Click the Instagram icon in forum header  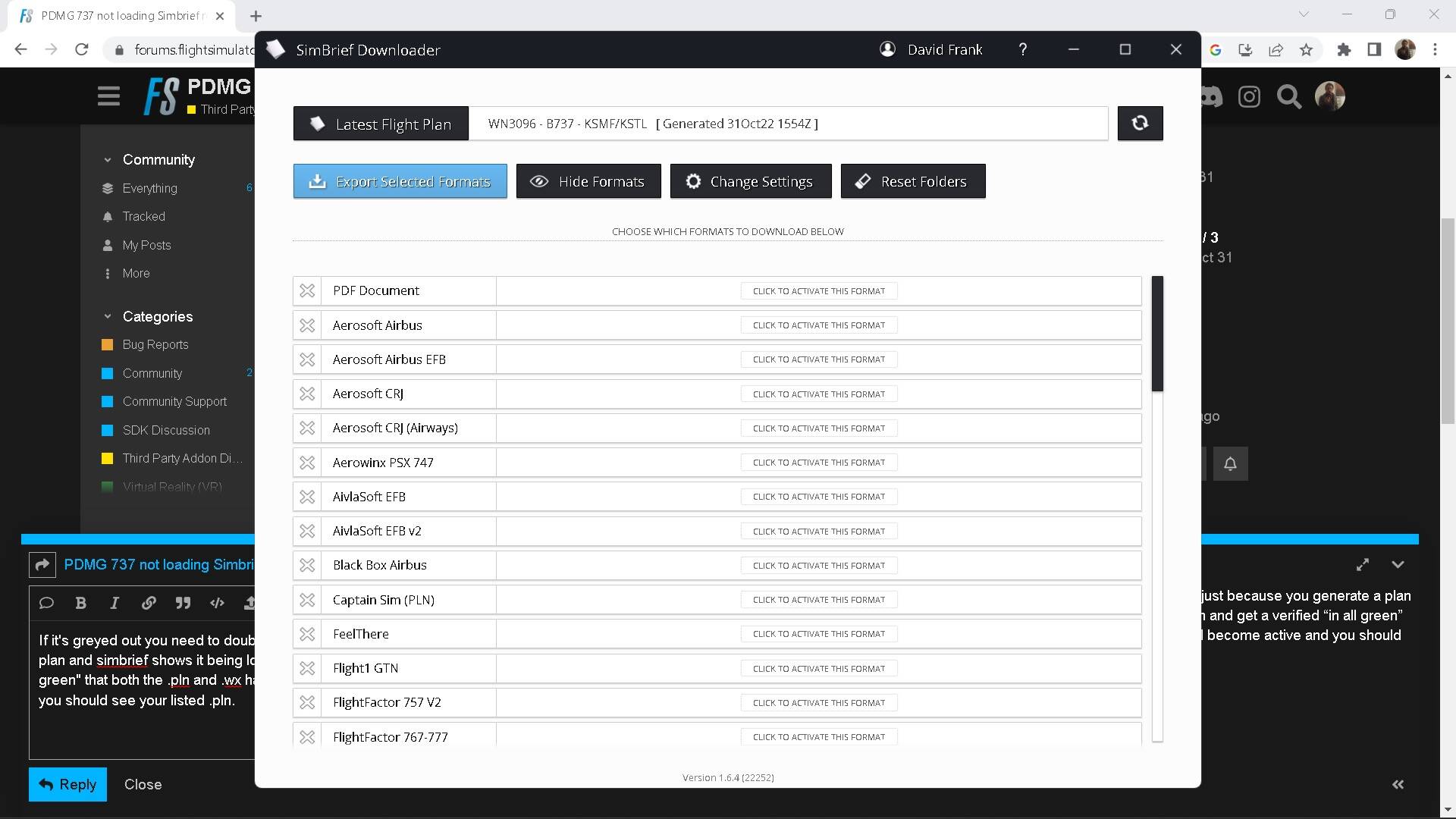tap(1249, 97)
